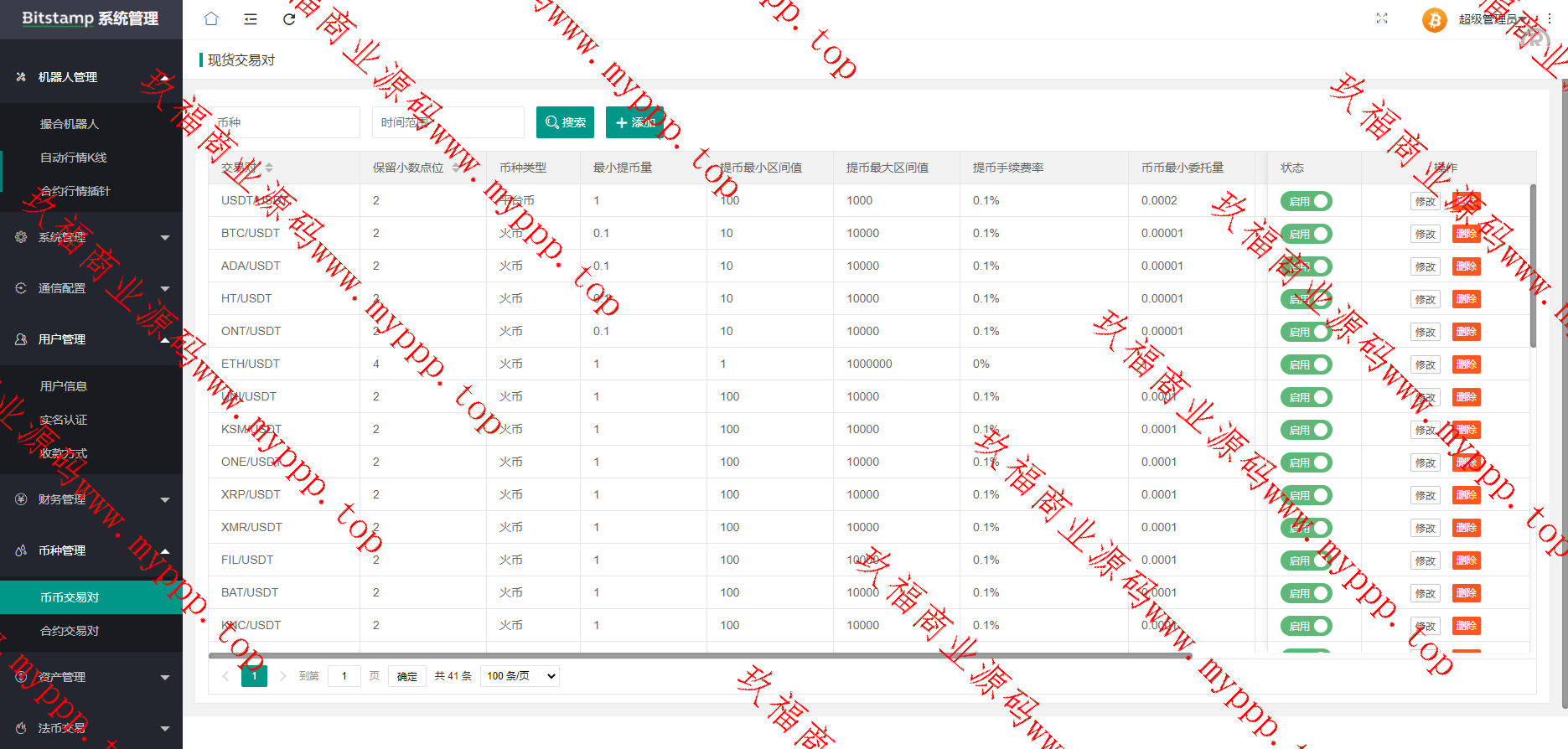Click the 用户管理 user icon in sidebar
This screenshot has height=749, width=1568.
click(x=21, y=339)
